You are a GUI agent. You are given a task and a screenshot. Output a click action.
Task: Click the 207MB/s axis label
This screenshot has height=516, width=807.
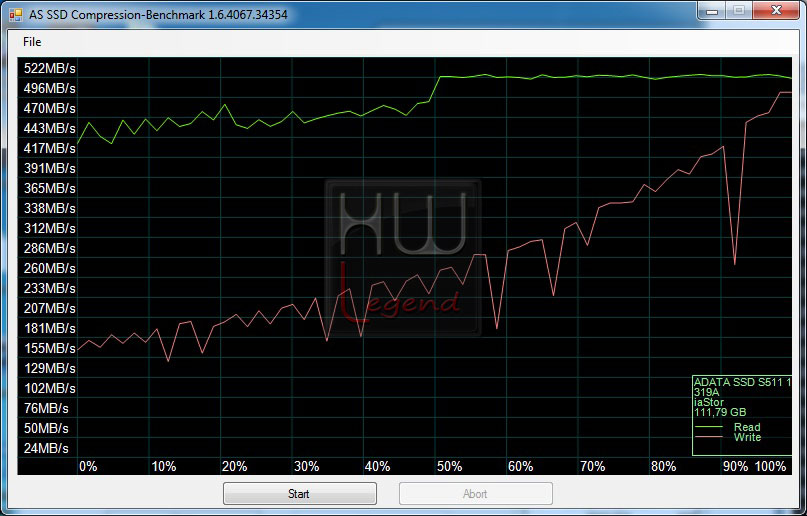pyautogui.click(x=49, y=309)
